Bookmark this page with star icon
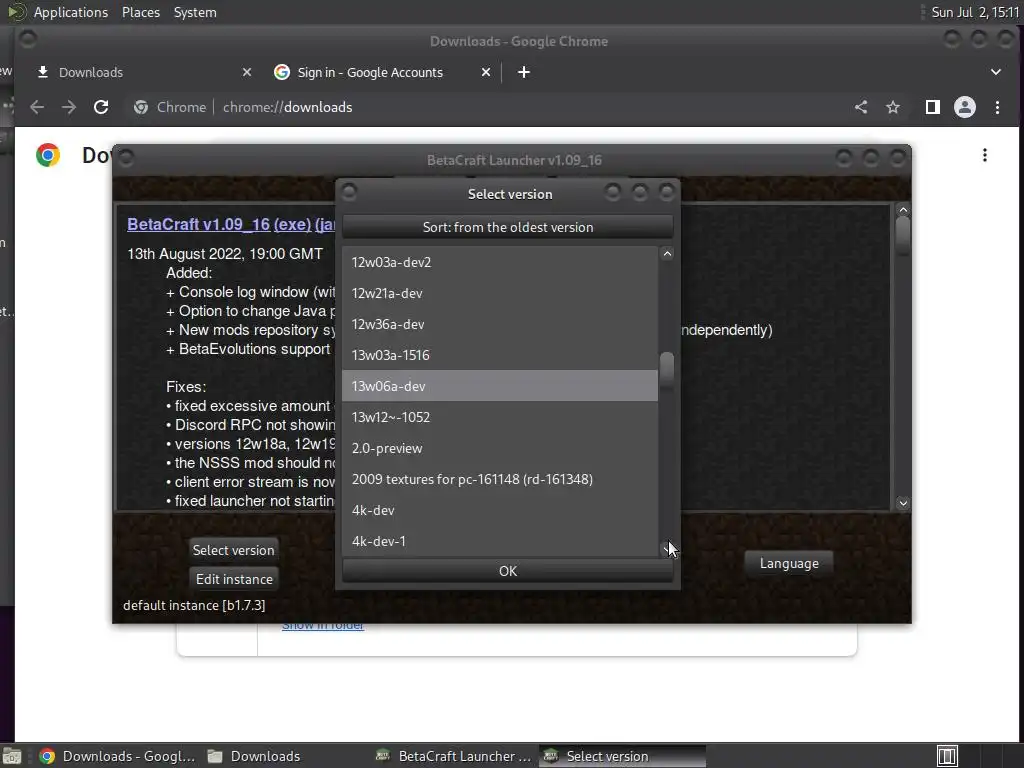The image size is (1024, 768). [x=893, y=107]
